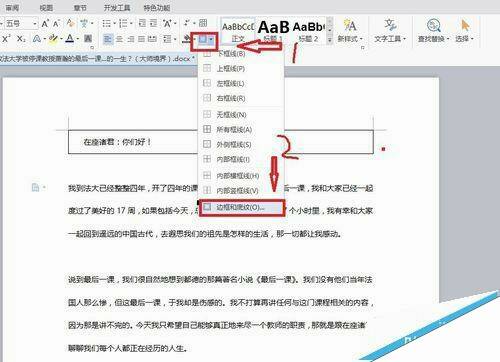Apply yellow highlight pen
Screen dimensions: 500x362
[x=53, y=38]
